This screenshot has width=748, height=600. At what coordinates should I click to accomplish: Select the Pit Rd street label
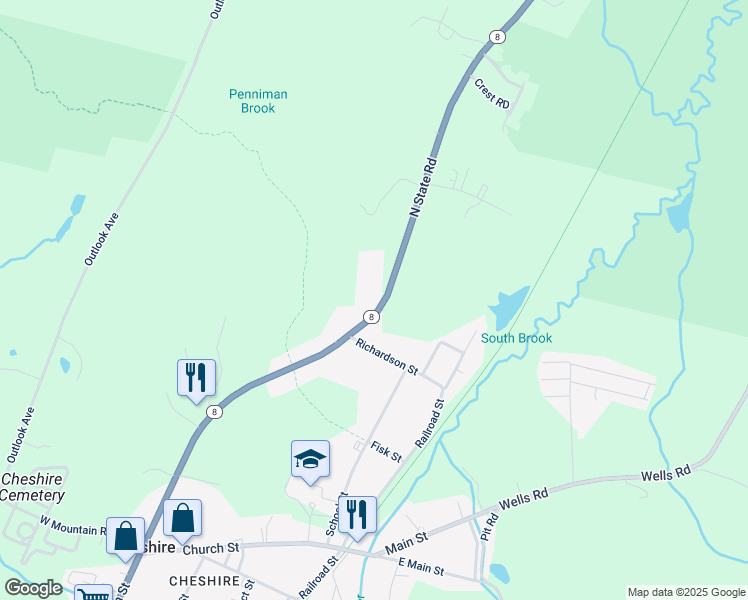tap(489, 527)
